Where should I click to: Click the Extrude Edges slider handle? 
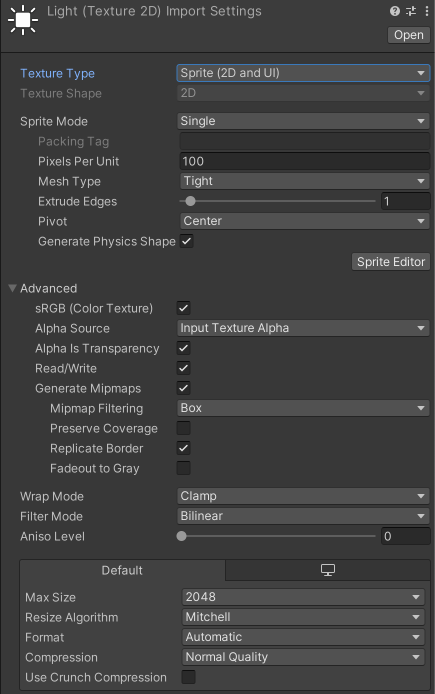pos(190,201)
